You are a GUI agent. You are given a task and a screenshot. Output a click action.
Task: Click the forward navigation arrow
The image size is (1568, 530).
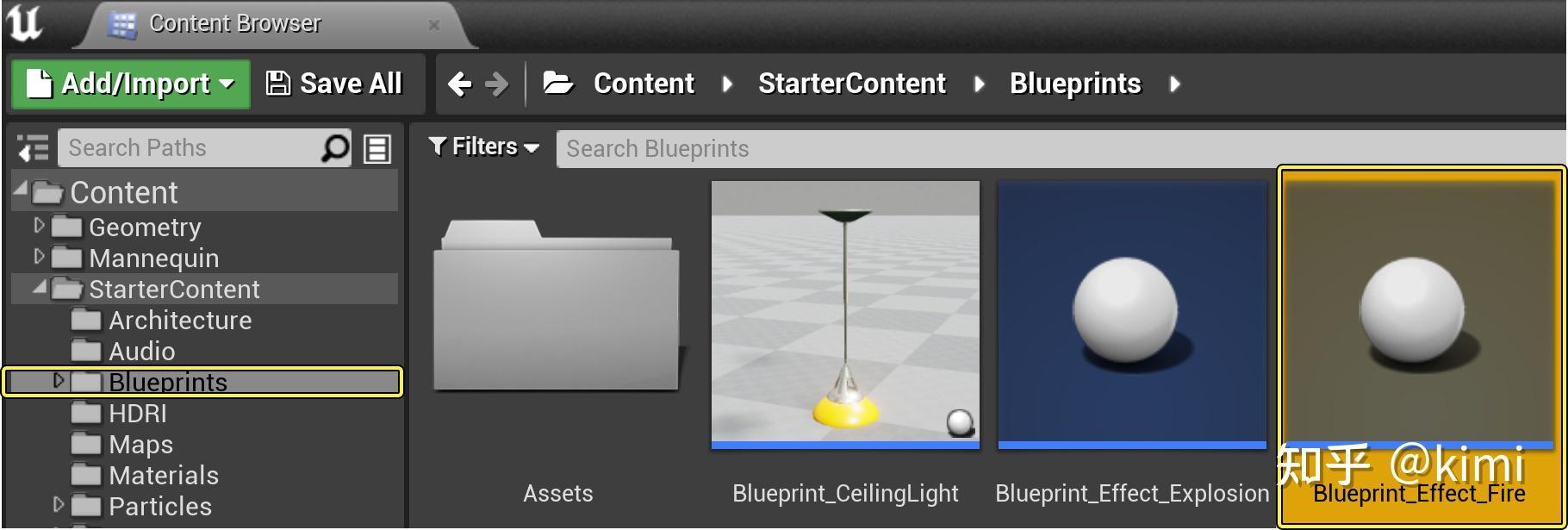pyautogui.click(x=497, y=84)
